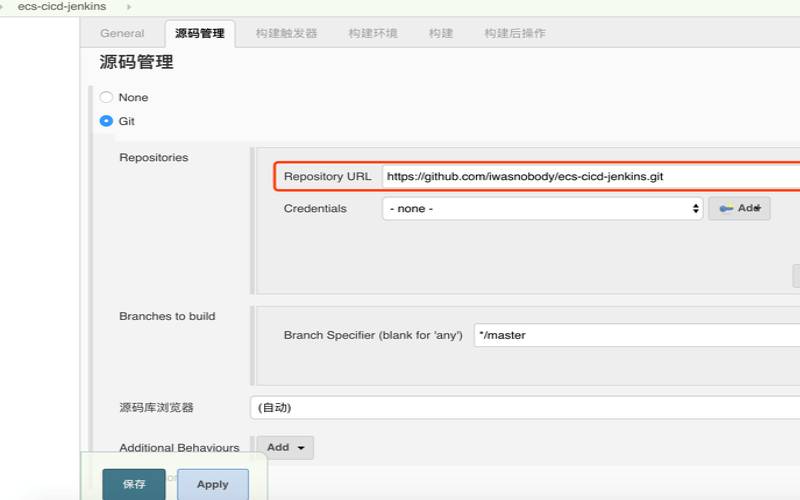Click the credentials Add key button
The height and width of the screenshot is (500, 800).
click(739, 208)
